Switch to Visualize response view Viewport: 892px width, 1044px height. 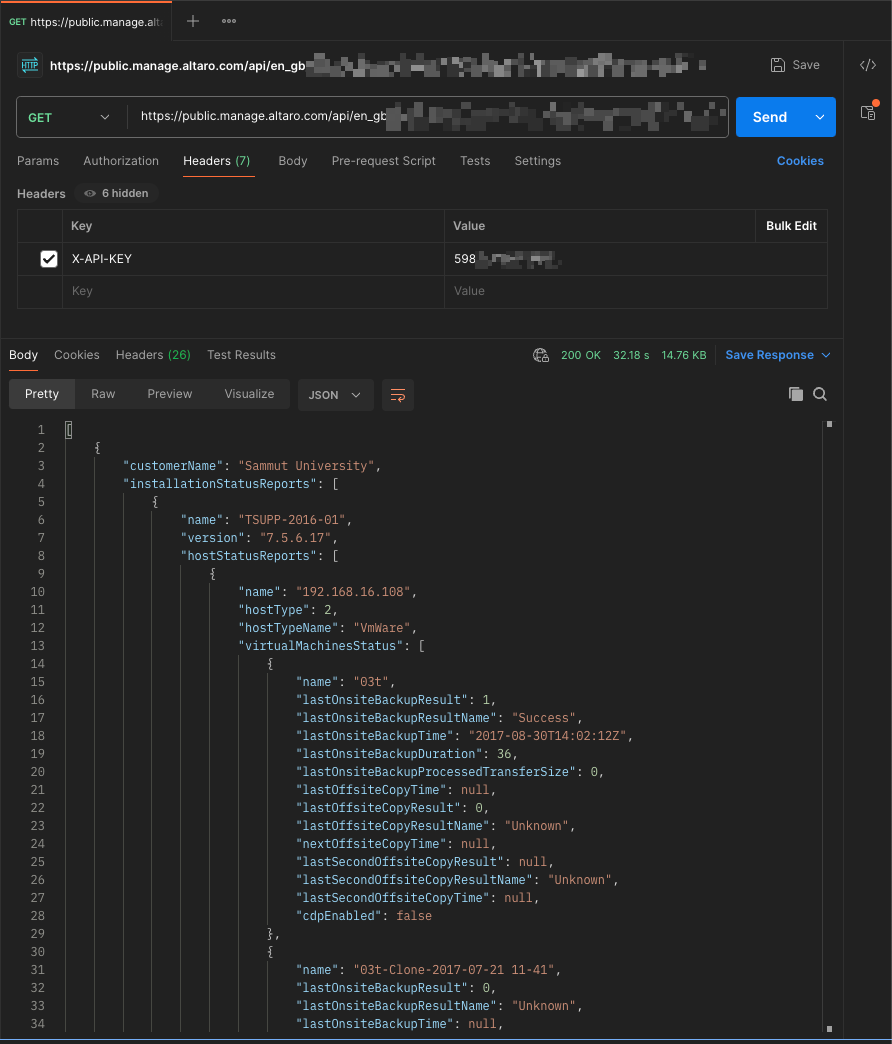point(250,394)
